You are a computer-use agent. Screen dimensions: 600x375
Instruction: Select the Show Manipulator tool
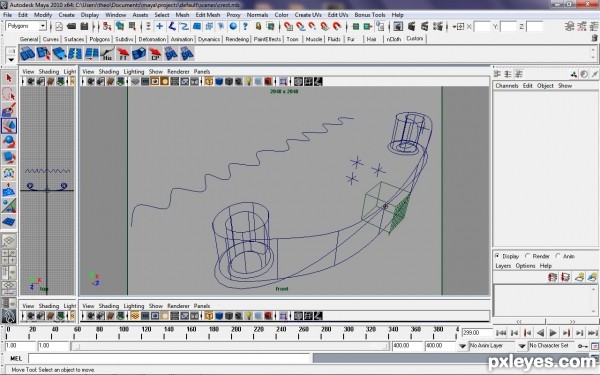(x=9, y=205)
